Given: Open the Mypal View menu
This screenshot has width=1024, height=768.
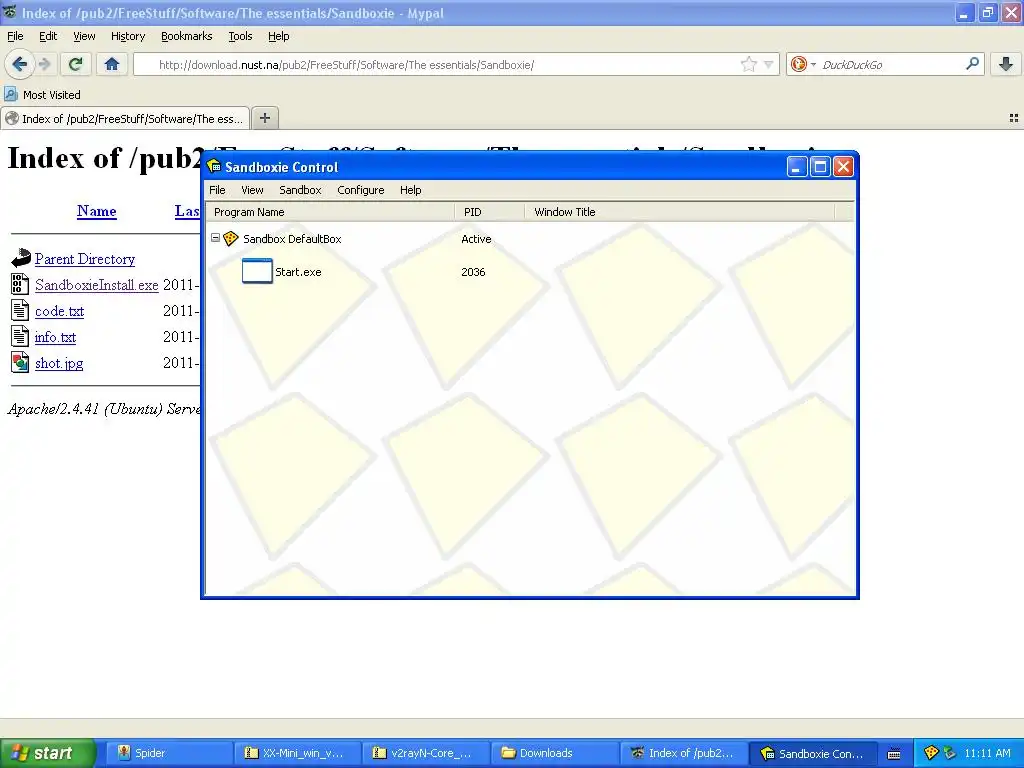Looking at the screenshot, I should coord(84,36).
